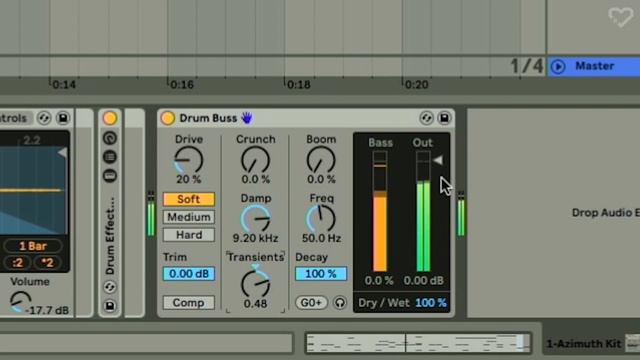Click the Drum Buss hot-swap preset icon

[426, 118]
